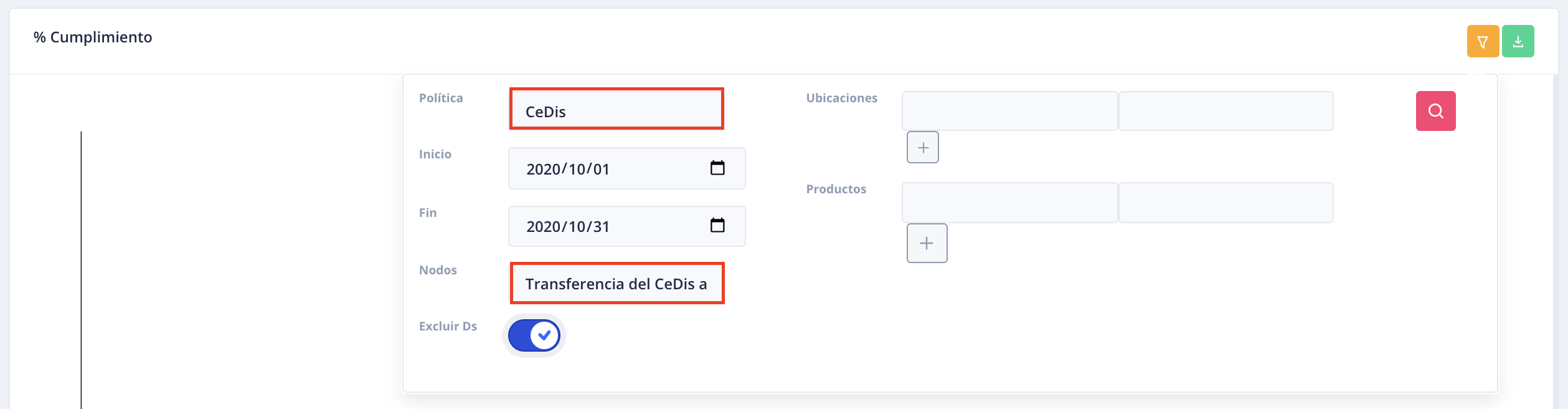1568x409 pixels.
Task: Click the Ubicaciones label text
Action: tap(841, 98)
